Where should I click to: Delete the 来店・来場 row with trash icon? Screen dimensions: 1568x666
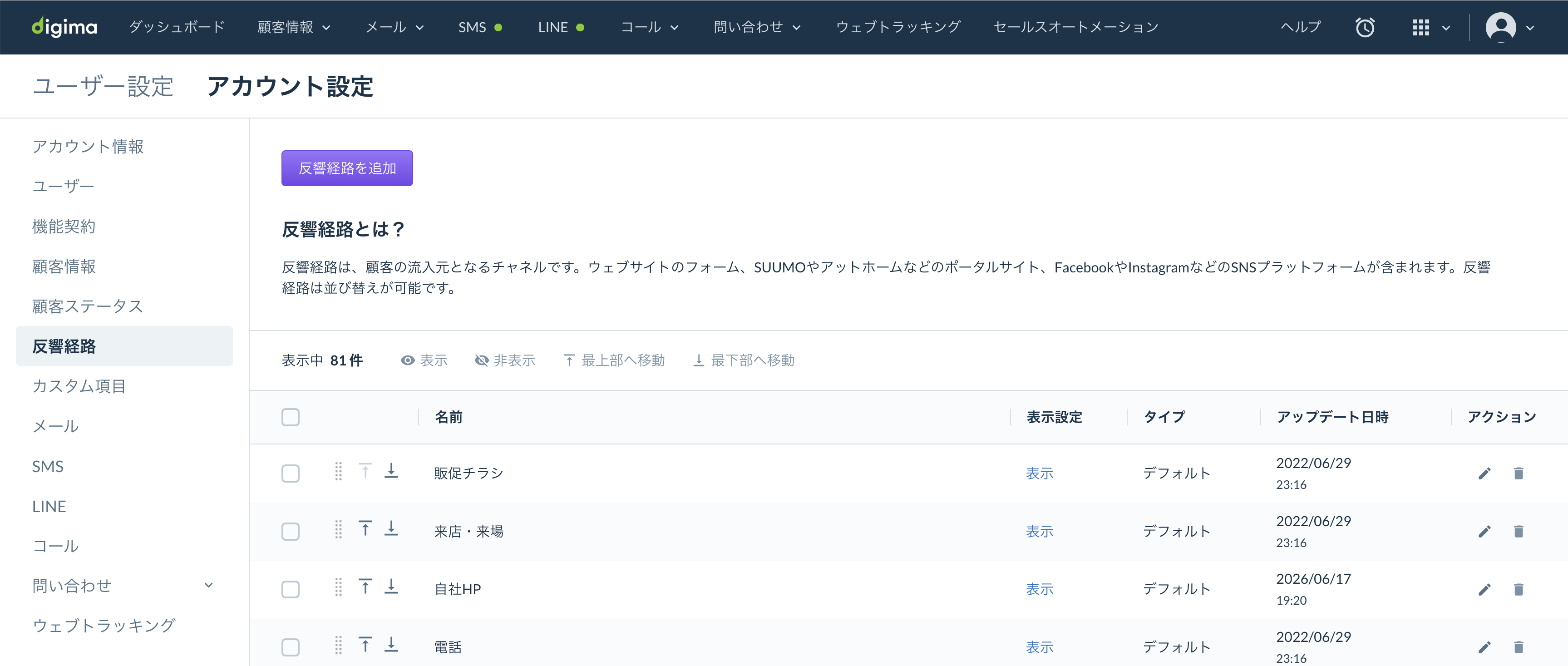coord(1519,532)
